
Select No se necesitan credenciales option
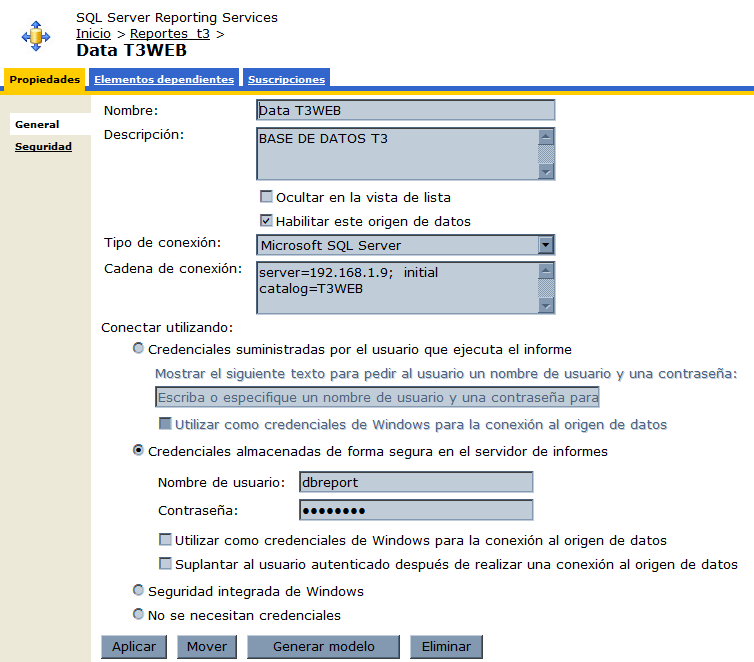point(138,614)
